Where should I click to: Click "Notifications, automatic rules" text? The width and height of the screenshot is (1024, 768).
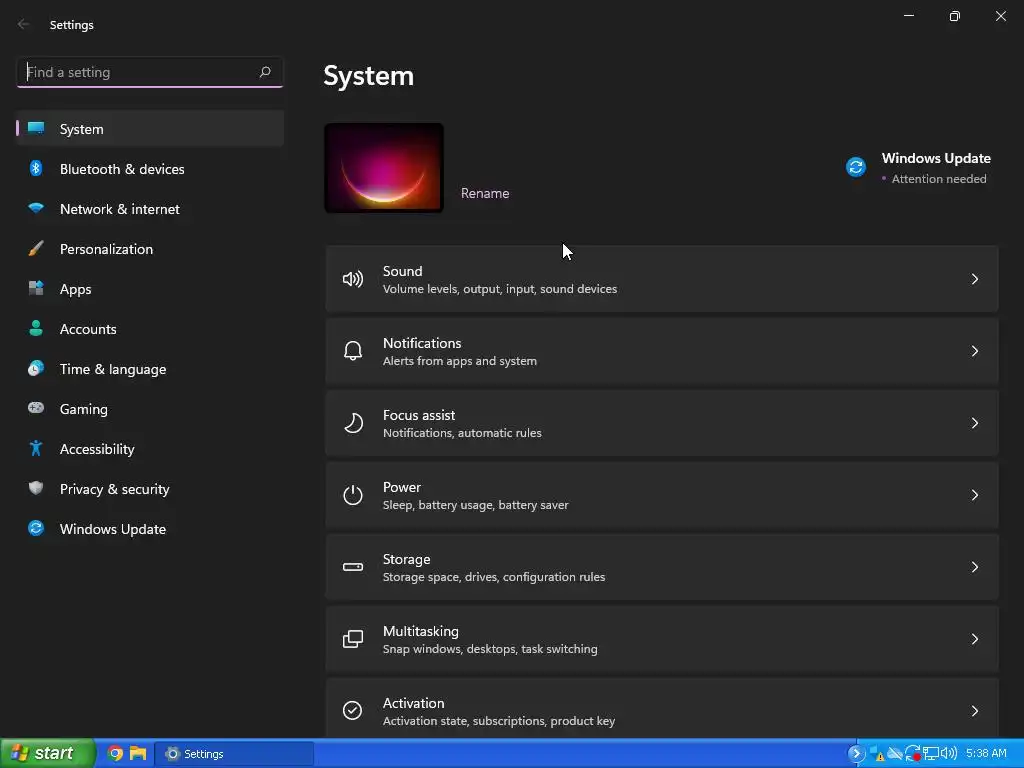tap(462, 433)
